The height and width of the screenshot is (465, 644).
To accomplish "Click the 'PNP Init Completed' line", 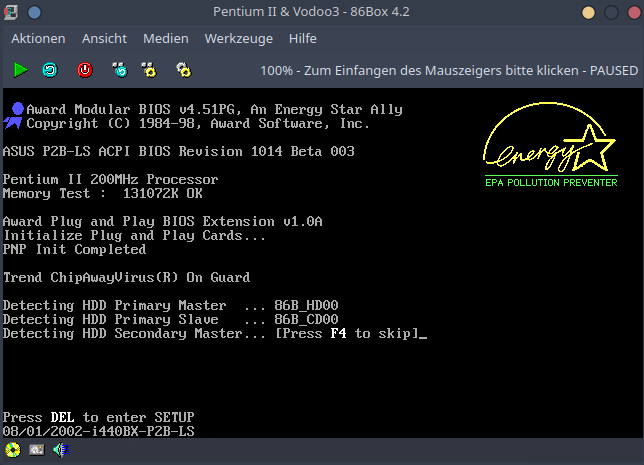I will (74, 249).
